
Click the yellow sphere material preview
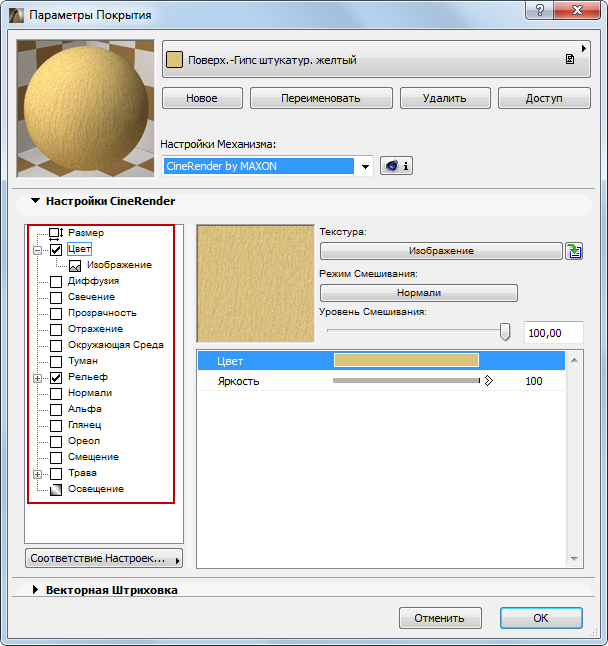pos(86,109)
